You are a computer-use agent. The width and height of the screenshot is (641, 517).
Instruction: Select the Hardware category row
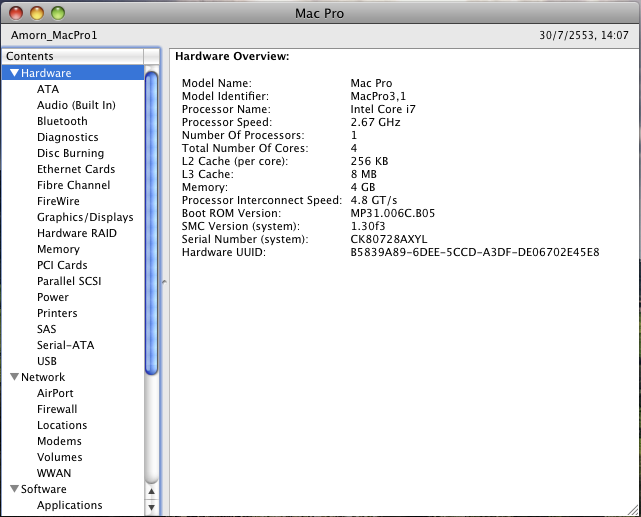pos(73,73)
